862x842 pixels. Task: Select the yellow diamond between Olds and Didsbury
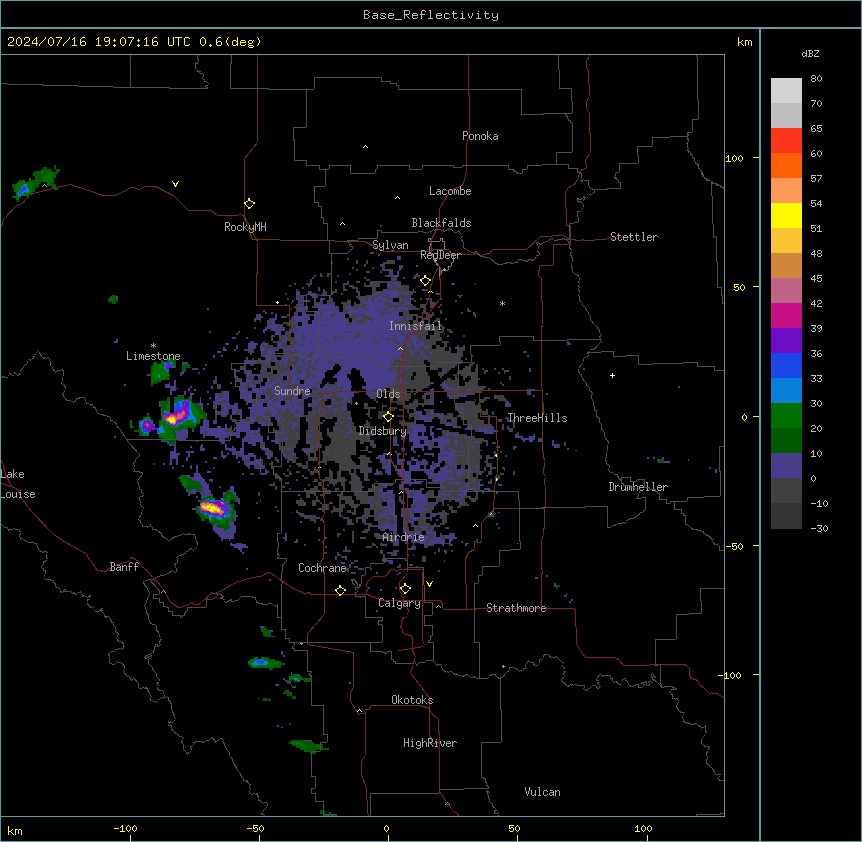(x=388, y=417)
